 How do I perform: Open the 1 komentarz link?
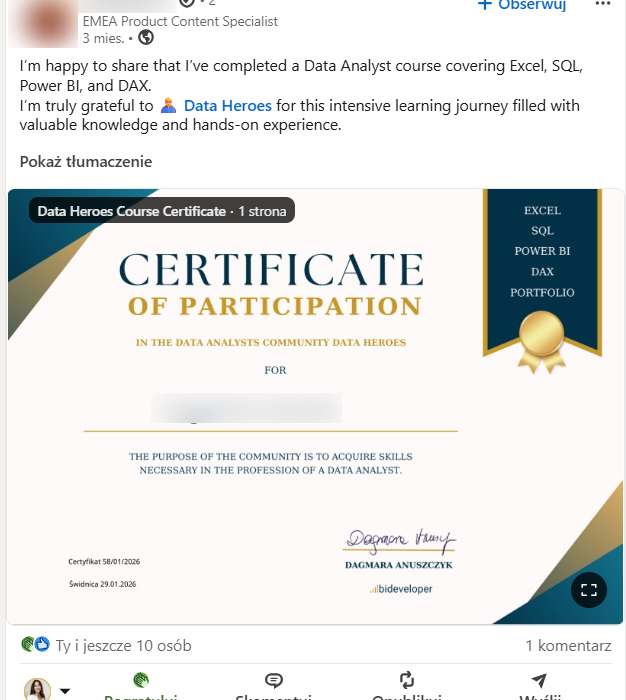[x=568, y=646]
